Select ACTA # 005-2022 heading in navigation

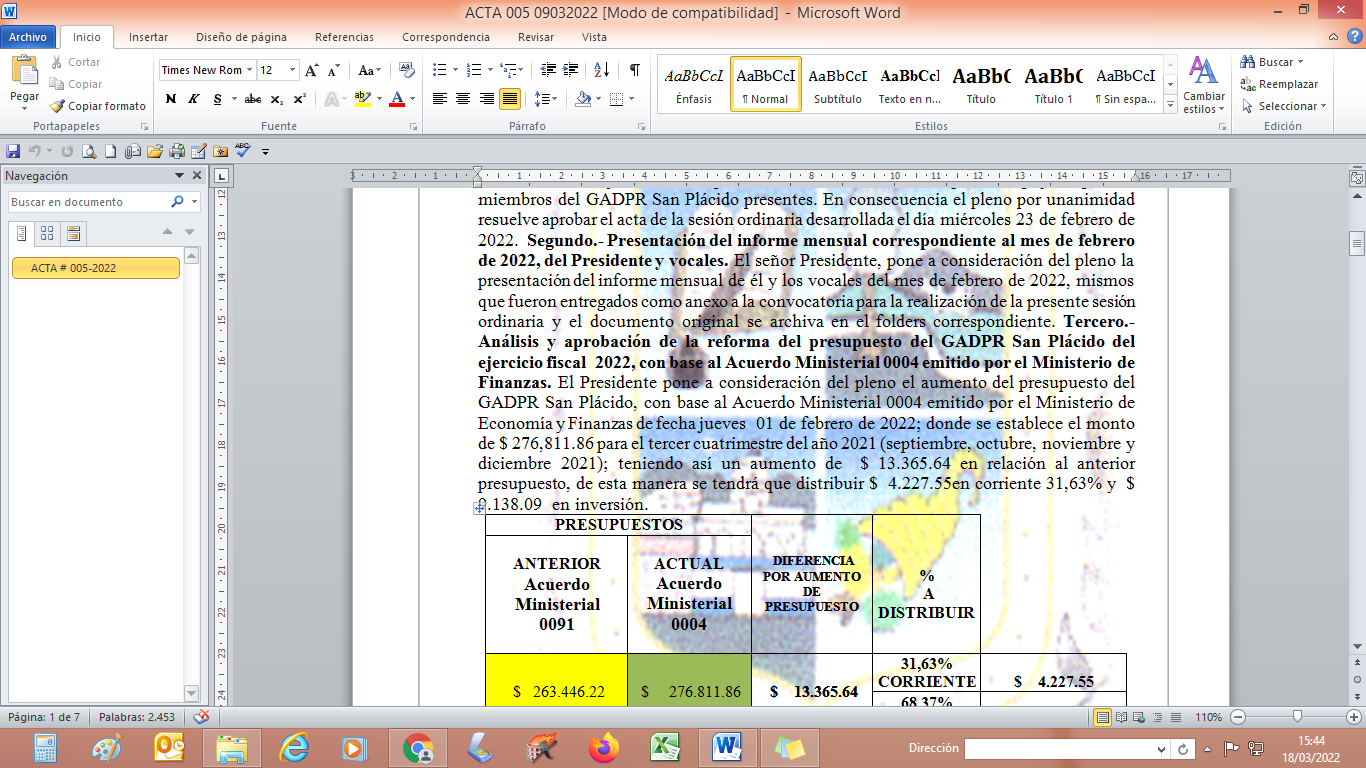[x=95, y=268]
